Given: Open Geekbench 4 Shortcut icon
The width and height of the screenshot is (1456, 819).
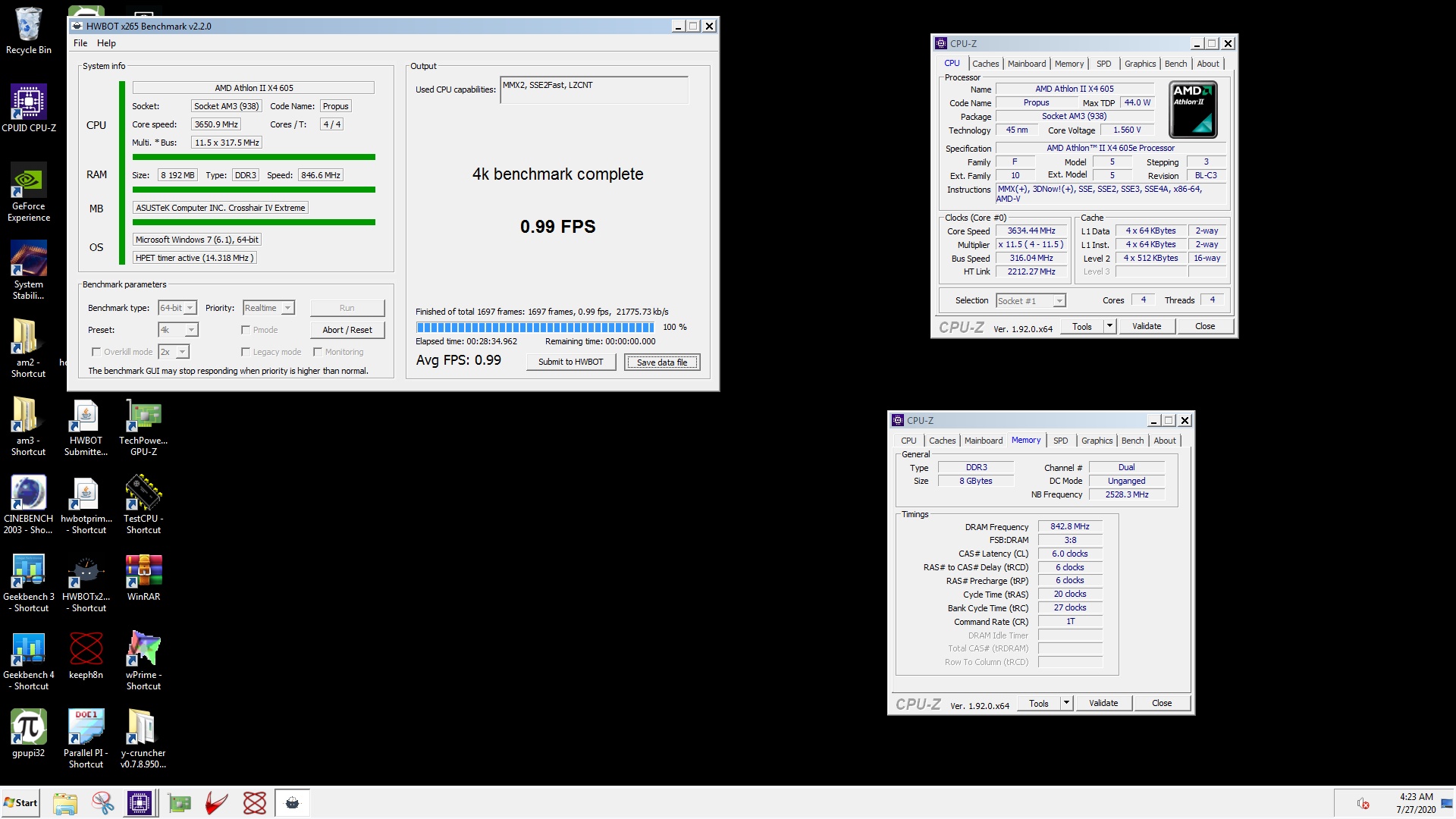Looking at the screenshot, I should click(28, 661).
